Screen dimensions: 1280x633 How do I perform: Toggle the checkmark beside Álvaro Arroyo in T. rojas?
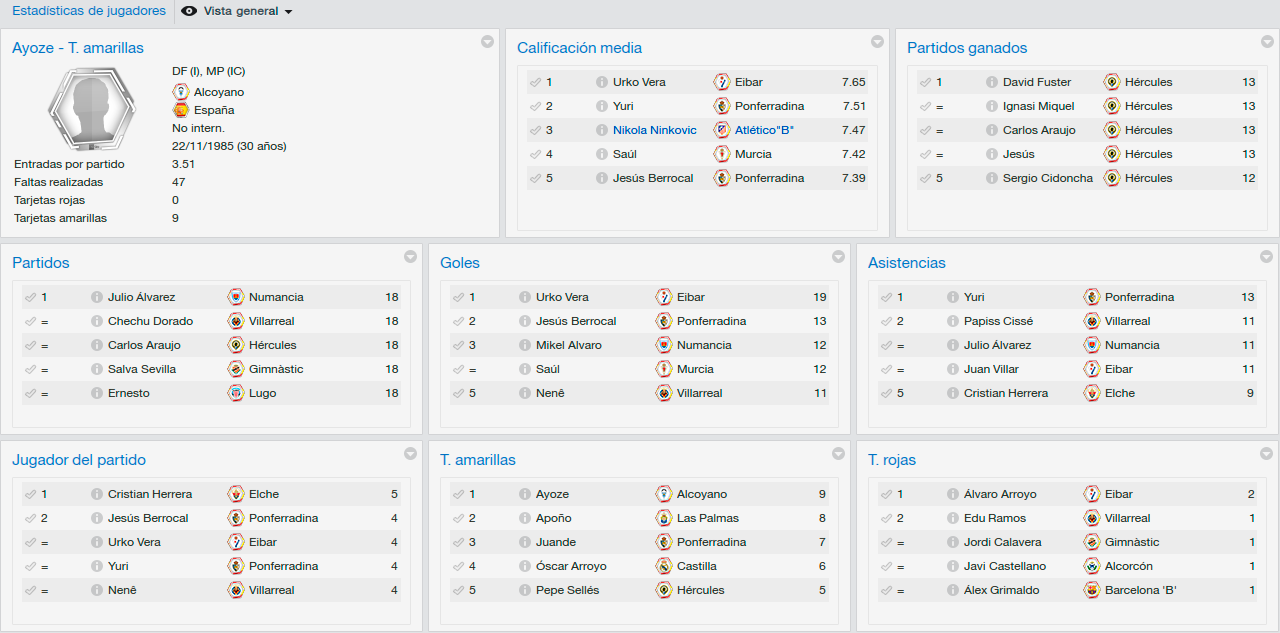coord(886,494)
